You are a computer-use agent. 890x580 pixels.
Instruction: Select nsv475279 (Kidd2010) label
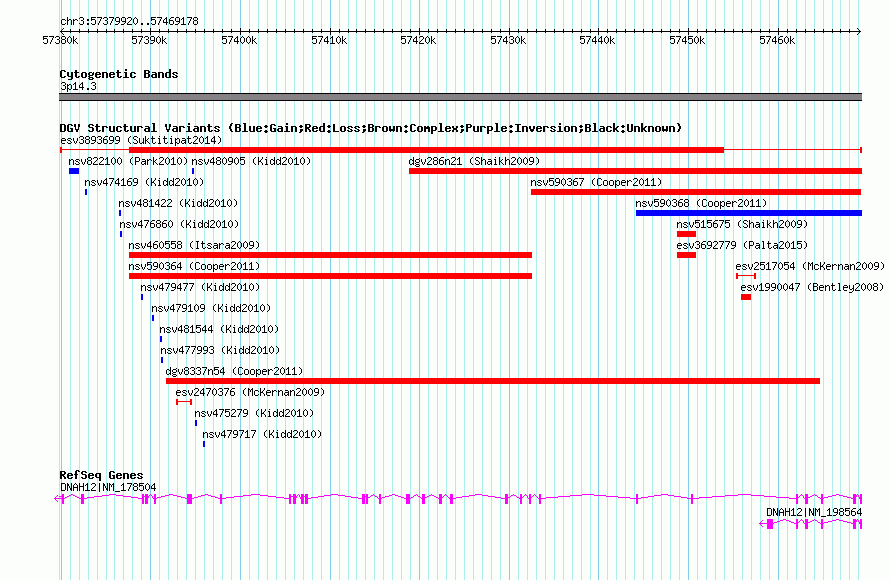click(x=254, y=413)
